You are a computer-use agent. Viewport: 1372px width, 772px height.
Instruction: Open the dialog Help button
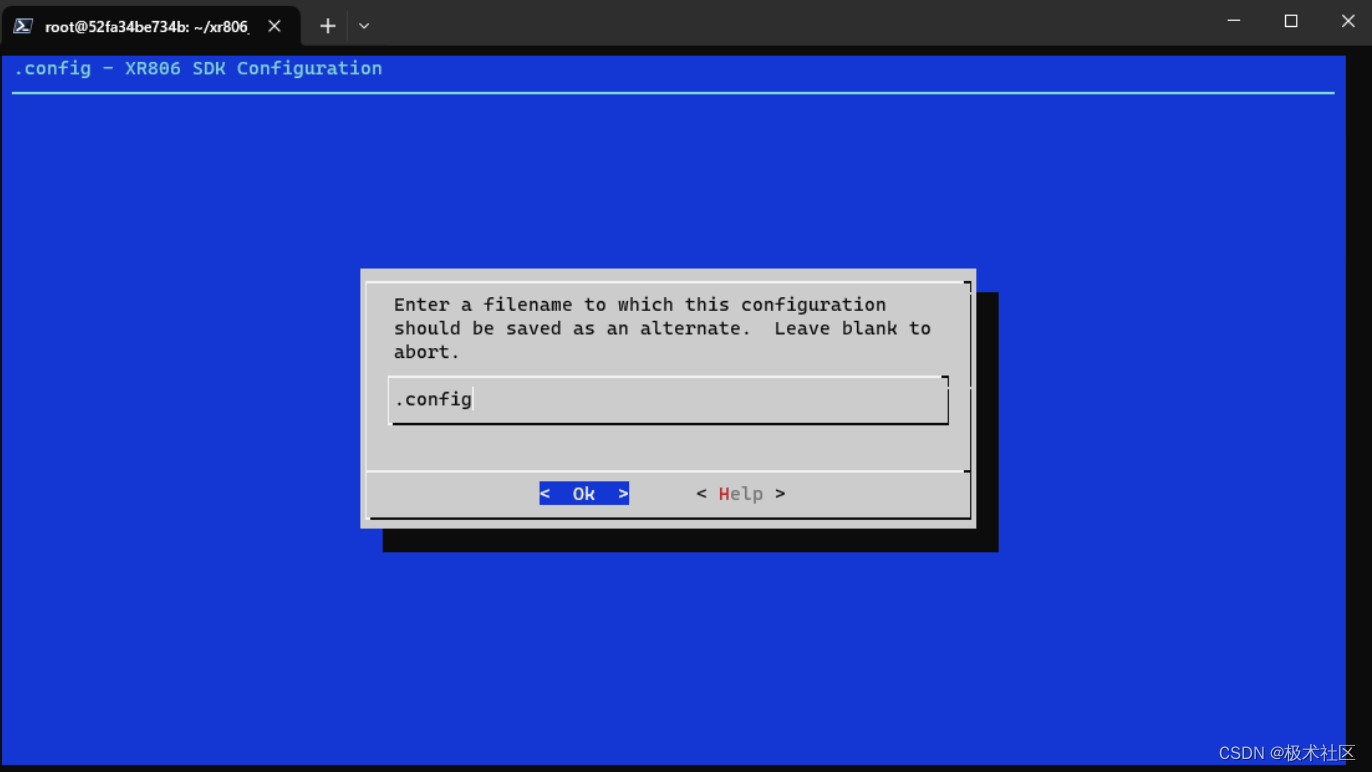[741, 493]
